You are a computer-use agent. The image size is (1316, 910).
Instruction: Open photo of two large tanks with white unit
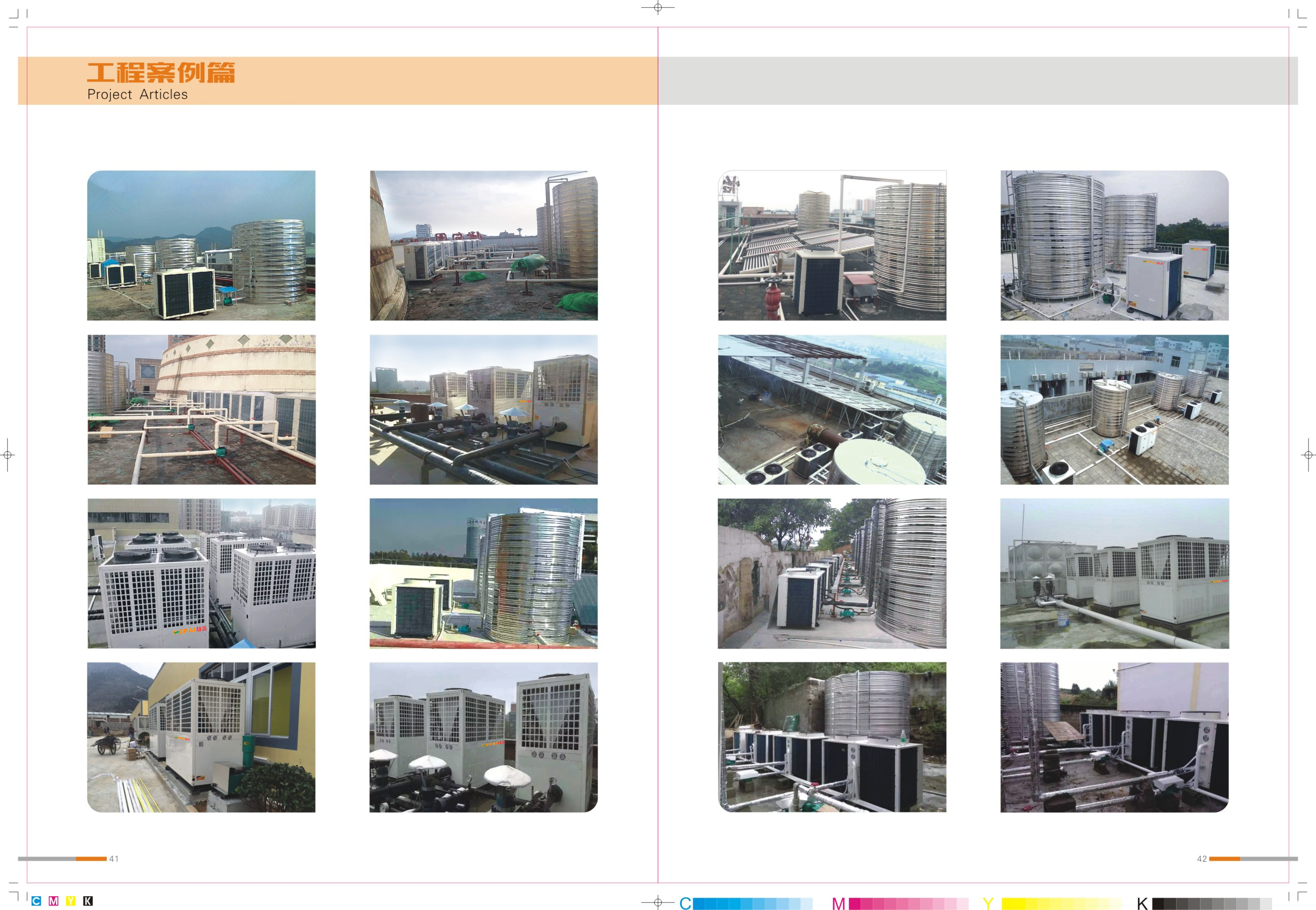[1114, 245]
